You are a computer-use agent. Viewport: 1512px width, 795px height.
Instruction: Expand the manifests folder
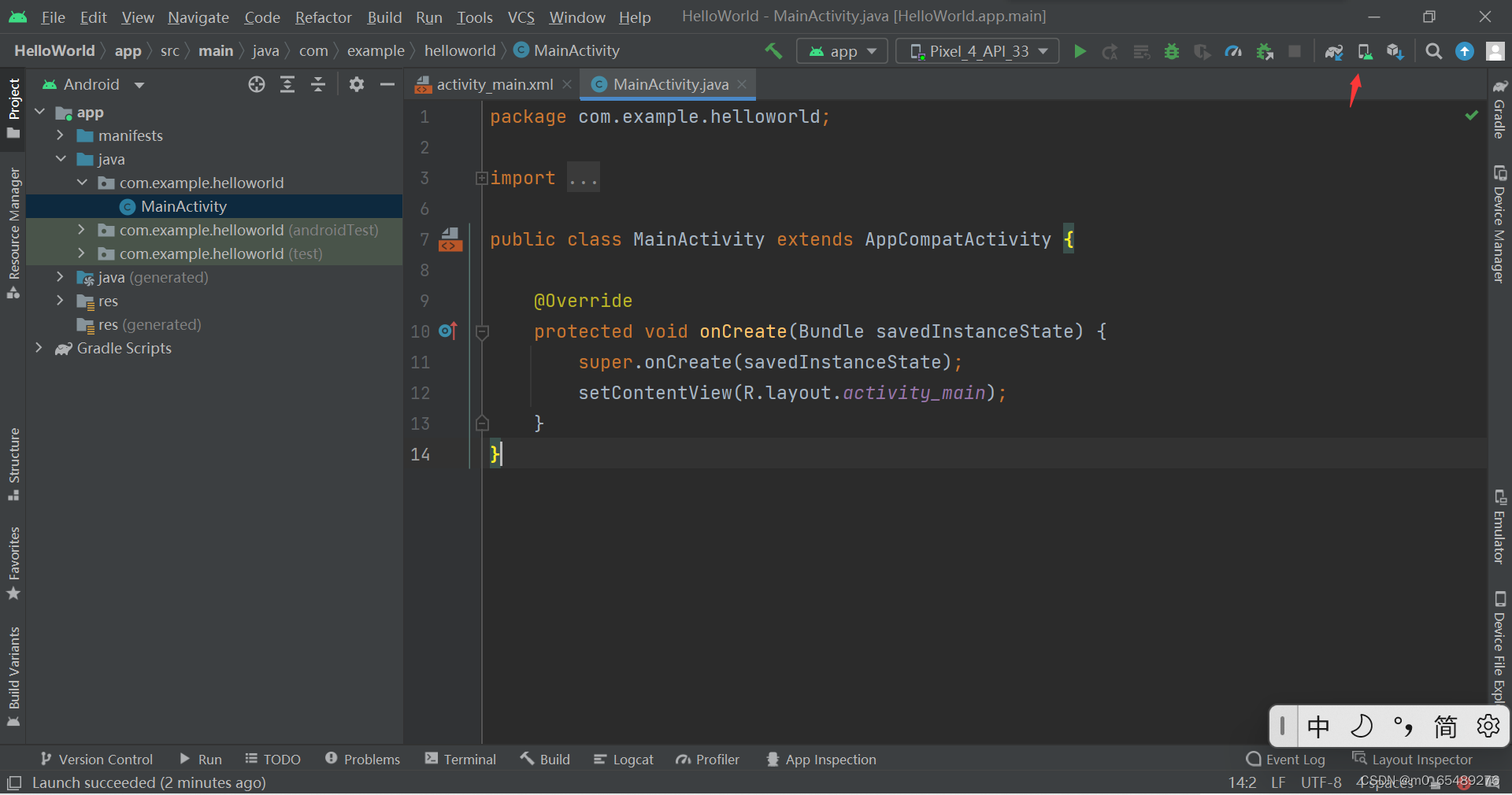(61, 135)
